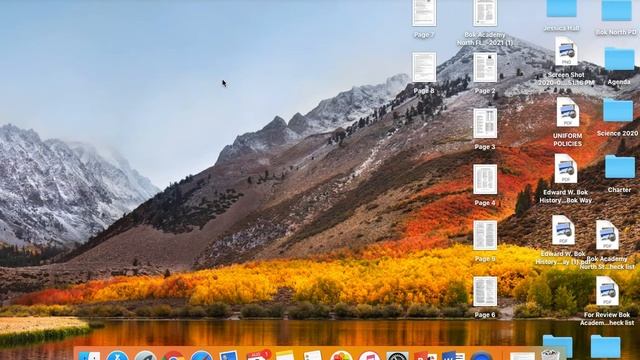640x360 pixels.
Task: Select the Page 3 document icon
Action: click(x=485, y=123)
